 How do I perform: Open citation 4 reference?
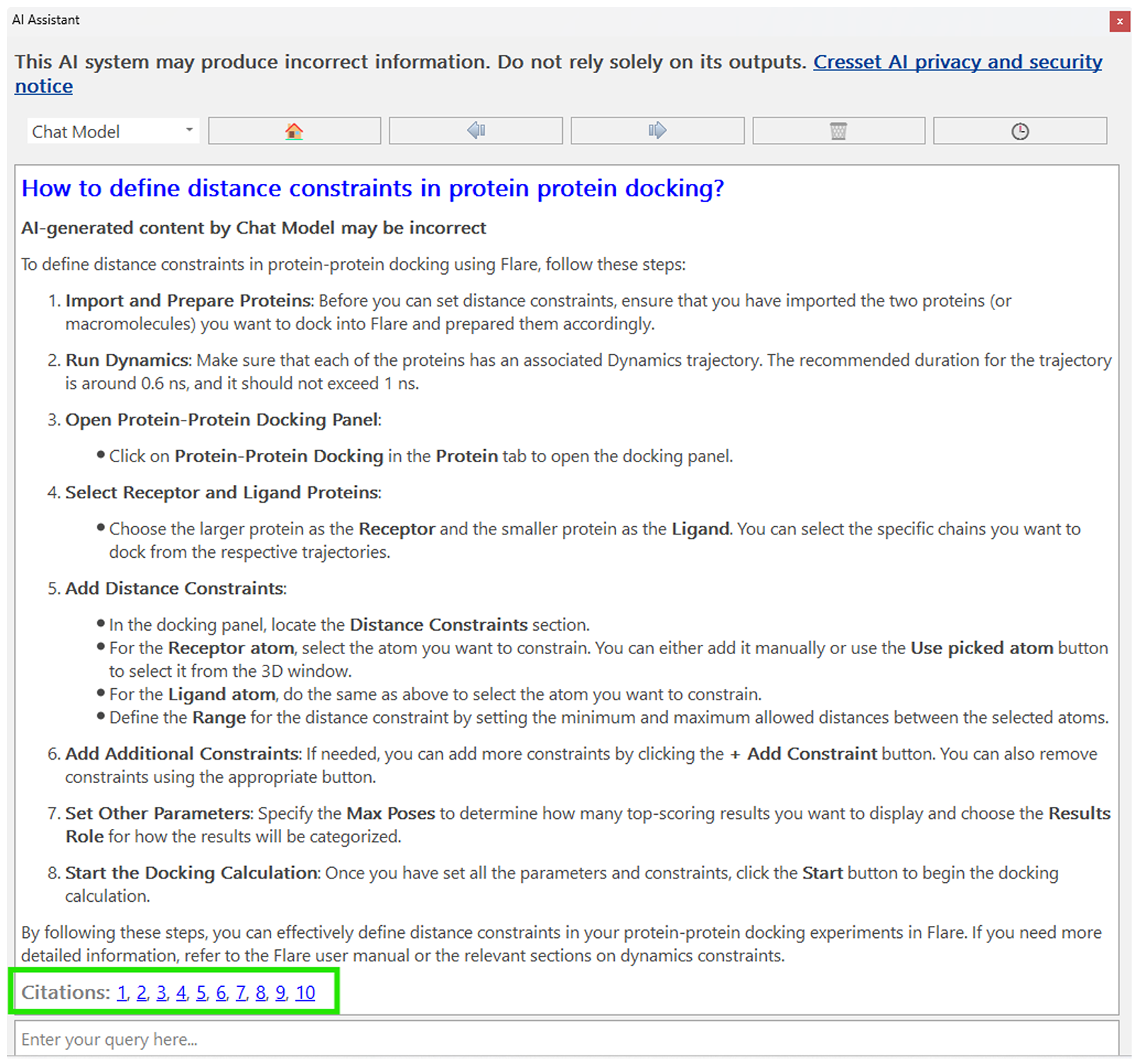(x=181, y=993)
